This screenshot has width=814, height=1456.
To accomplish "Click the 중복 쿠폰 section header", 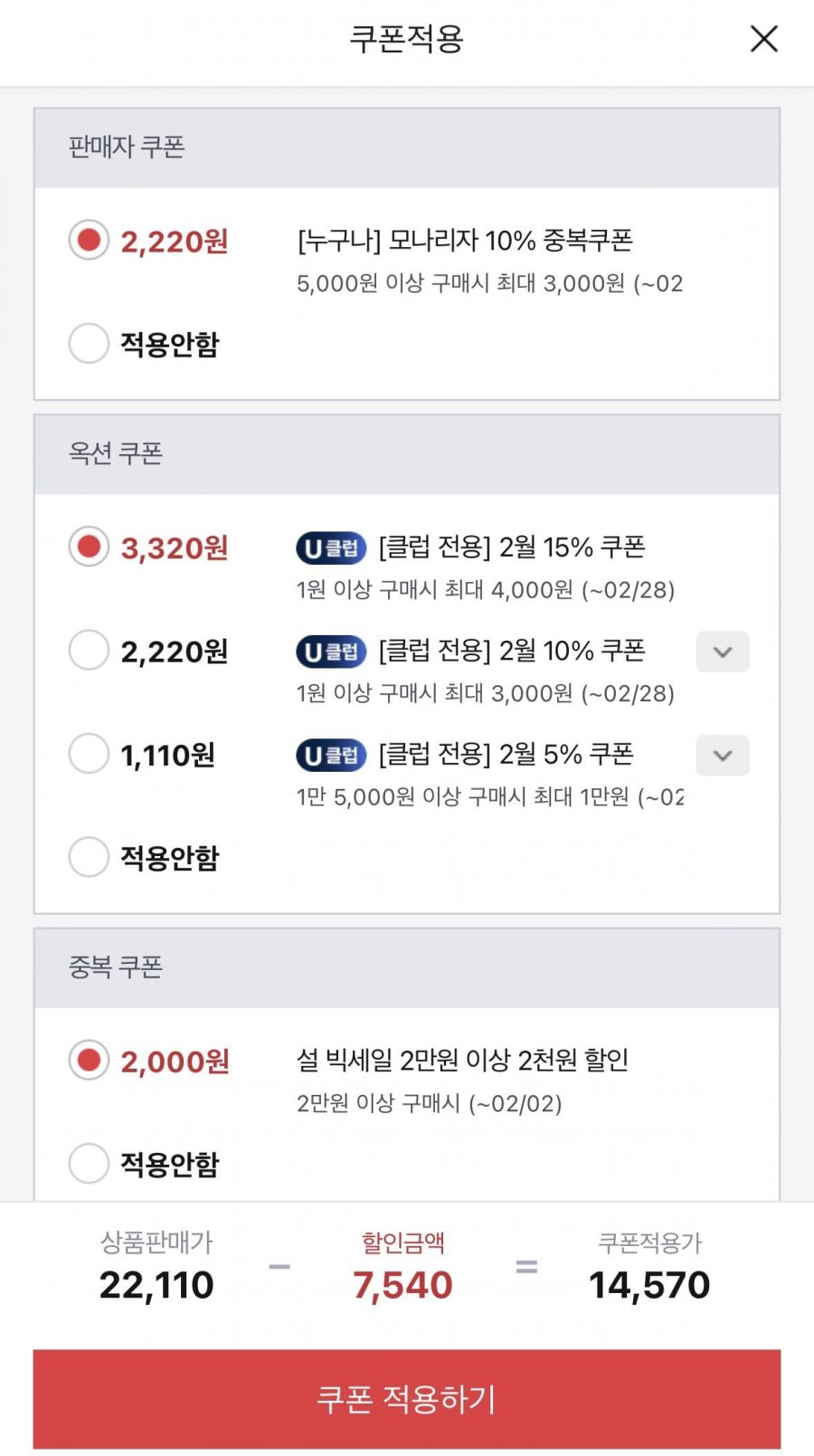I will (116, 967).
